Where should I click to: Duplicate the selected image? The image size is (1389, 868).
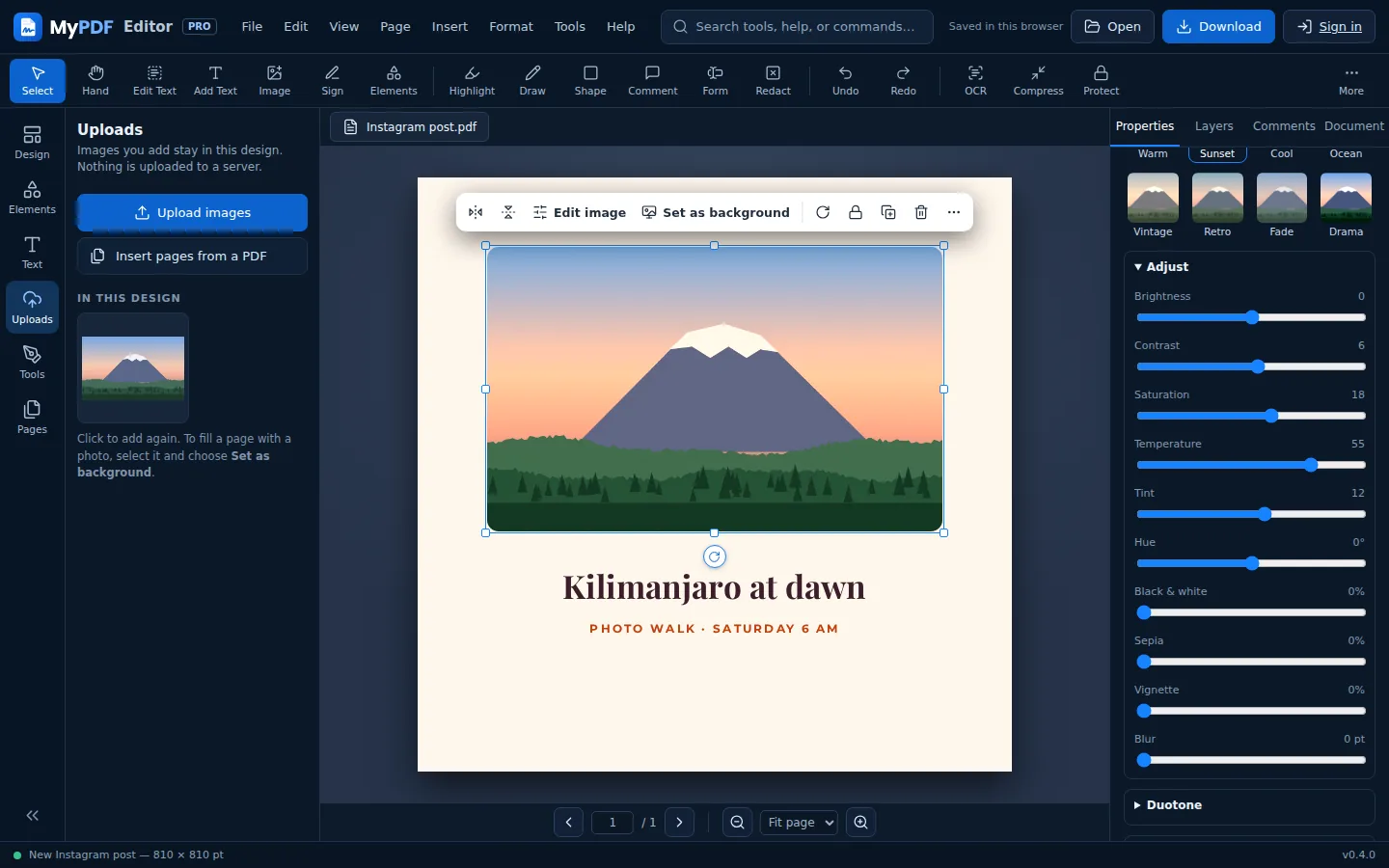(888, 212)
